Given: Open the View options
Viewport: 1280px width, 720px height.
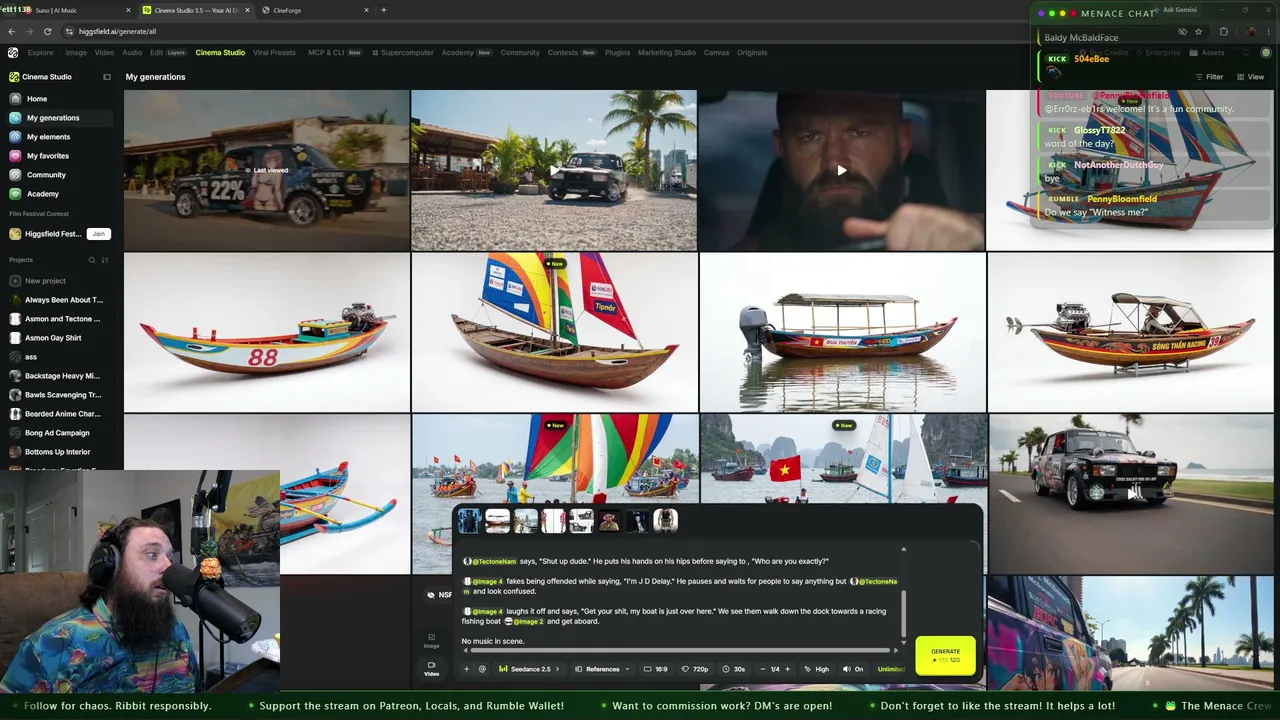Looking at the screenshot, I should 1250,77.
